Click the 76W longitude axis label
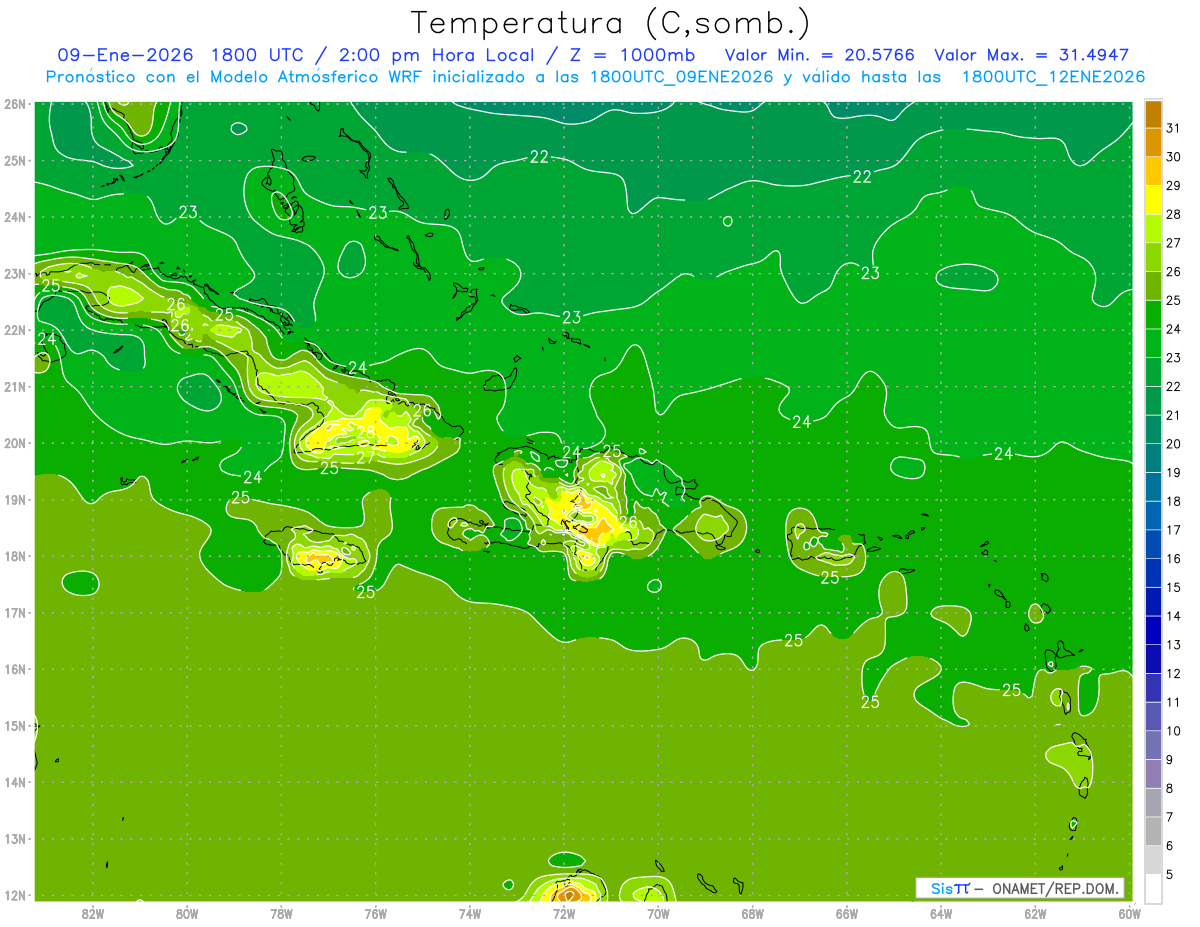The width and height of the screenshot is (1200, 927). point(376,913)
